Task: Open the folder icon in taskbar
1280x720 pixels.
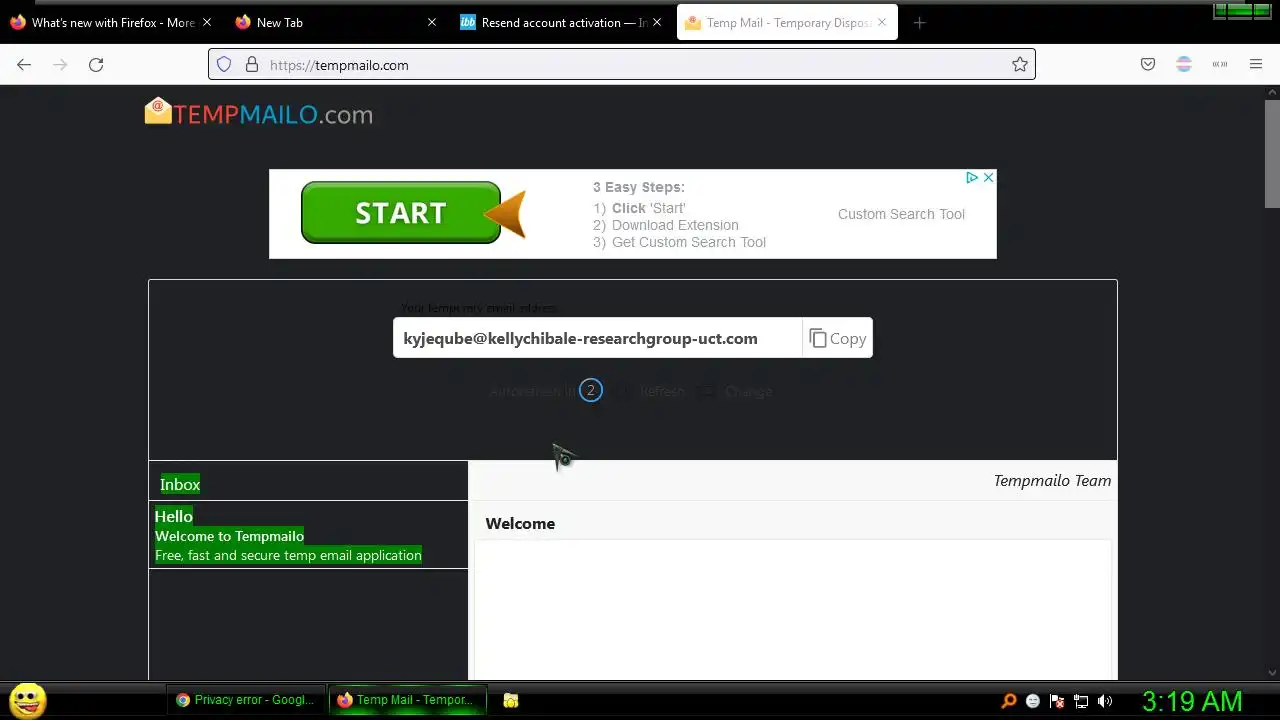Action: click(511, 701)
